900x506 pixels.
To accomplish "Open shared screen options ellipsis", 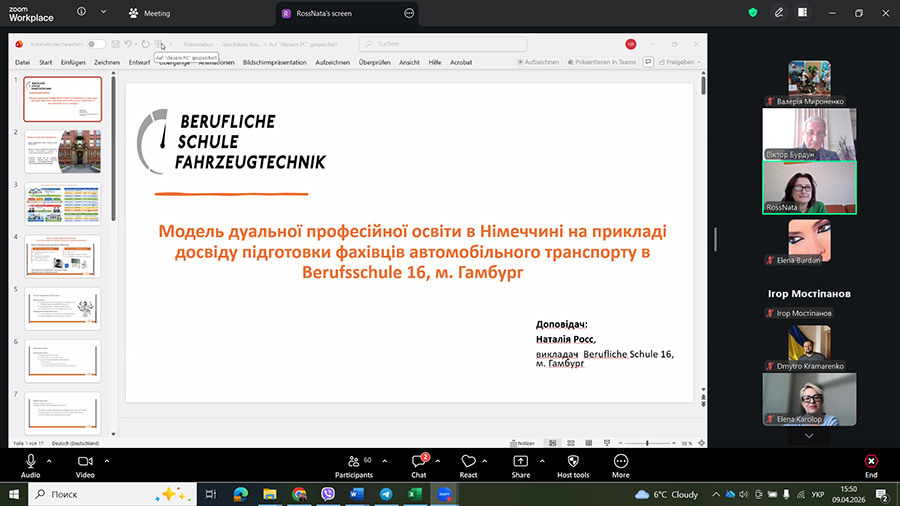I will click(409, 13).
